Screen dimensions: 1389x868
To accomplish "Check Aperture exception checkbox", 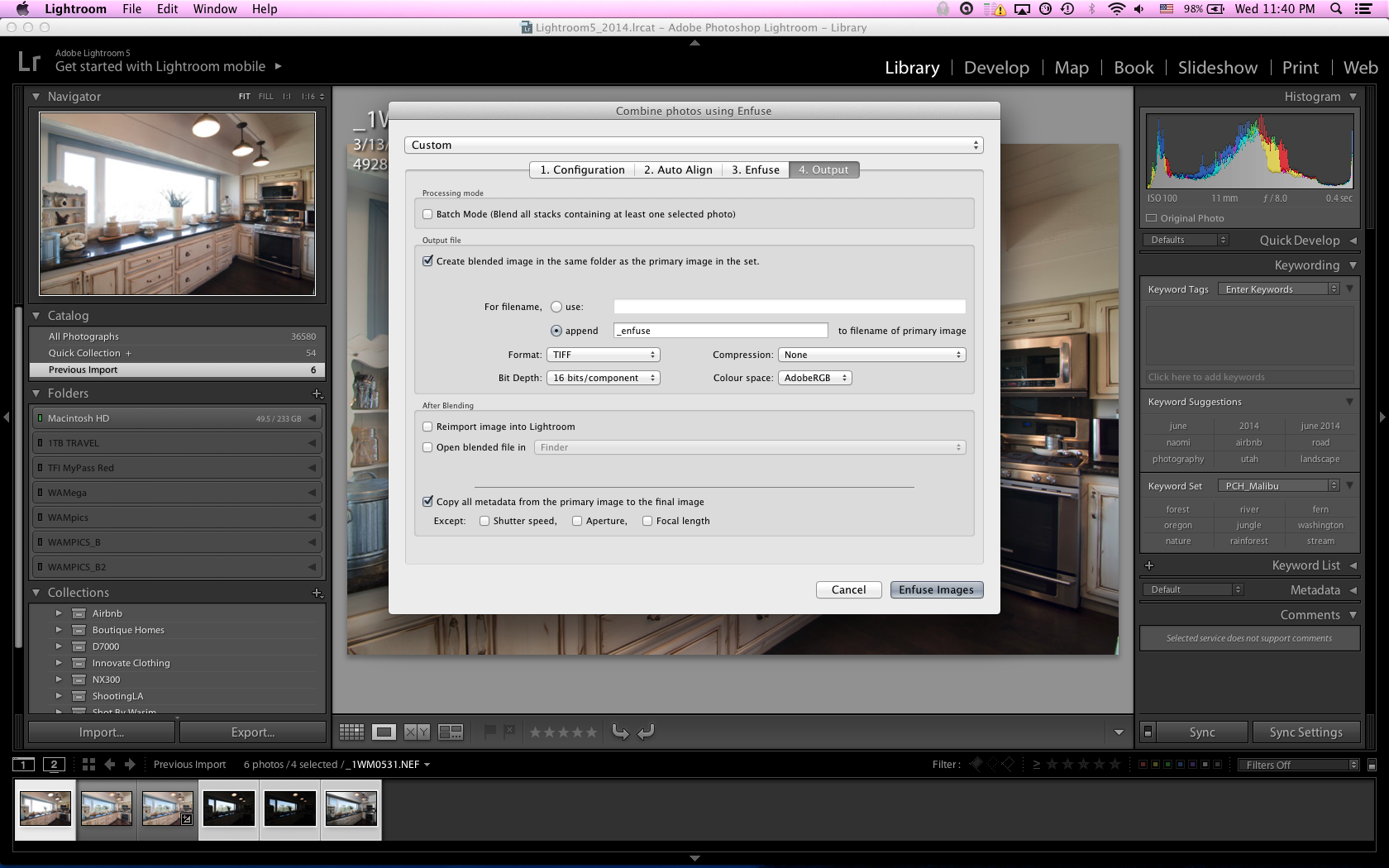I will click(577, 521).
